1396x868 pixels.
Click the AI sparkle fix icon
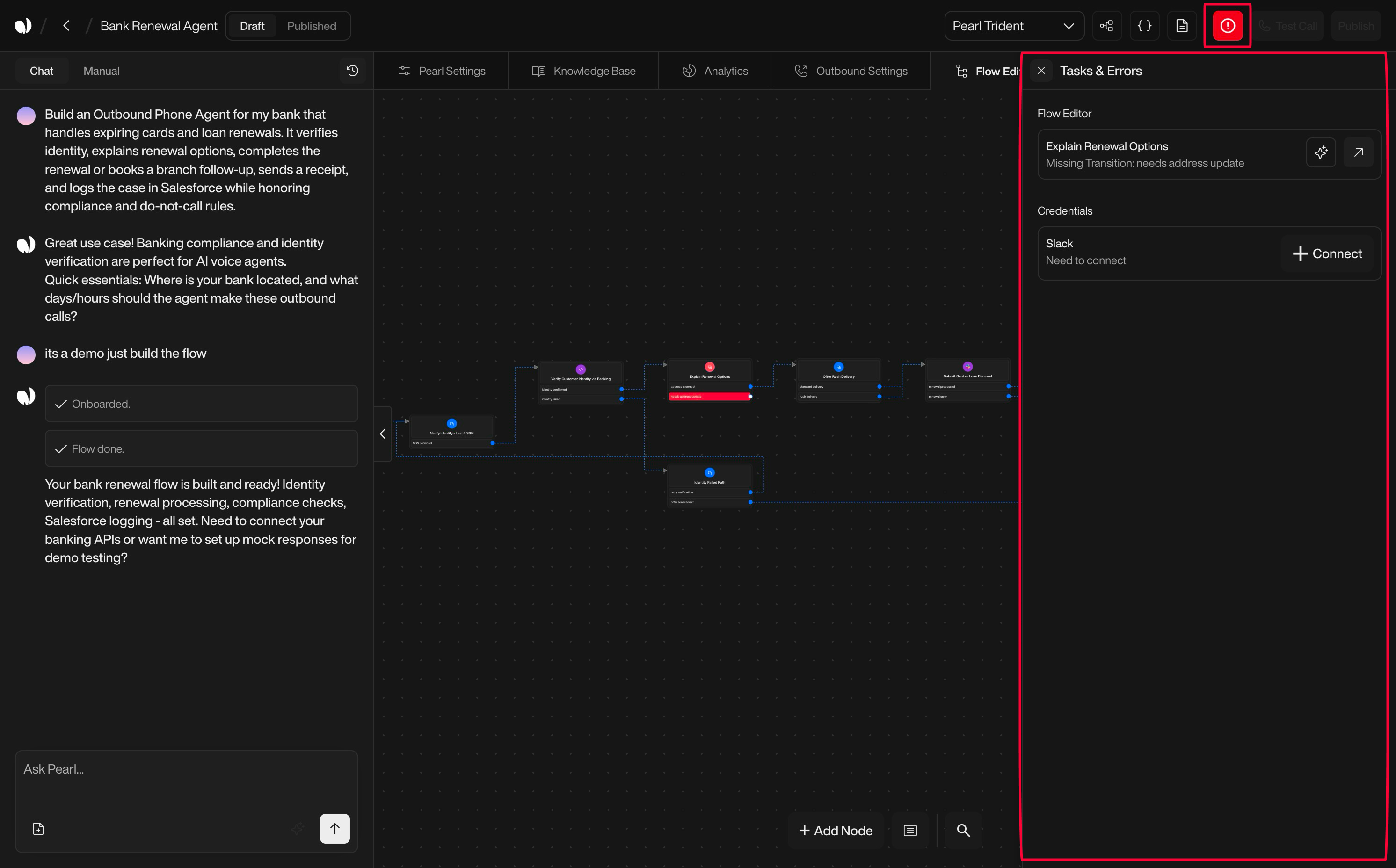(x=1320, y=152)
